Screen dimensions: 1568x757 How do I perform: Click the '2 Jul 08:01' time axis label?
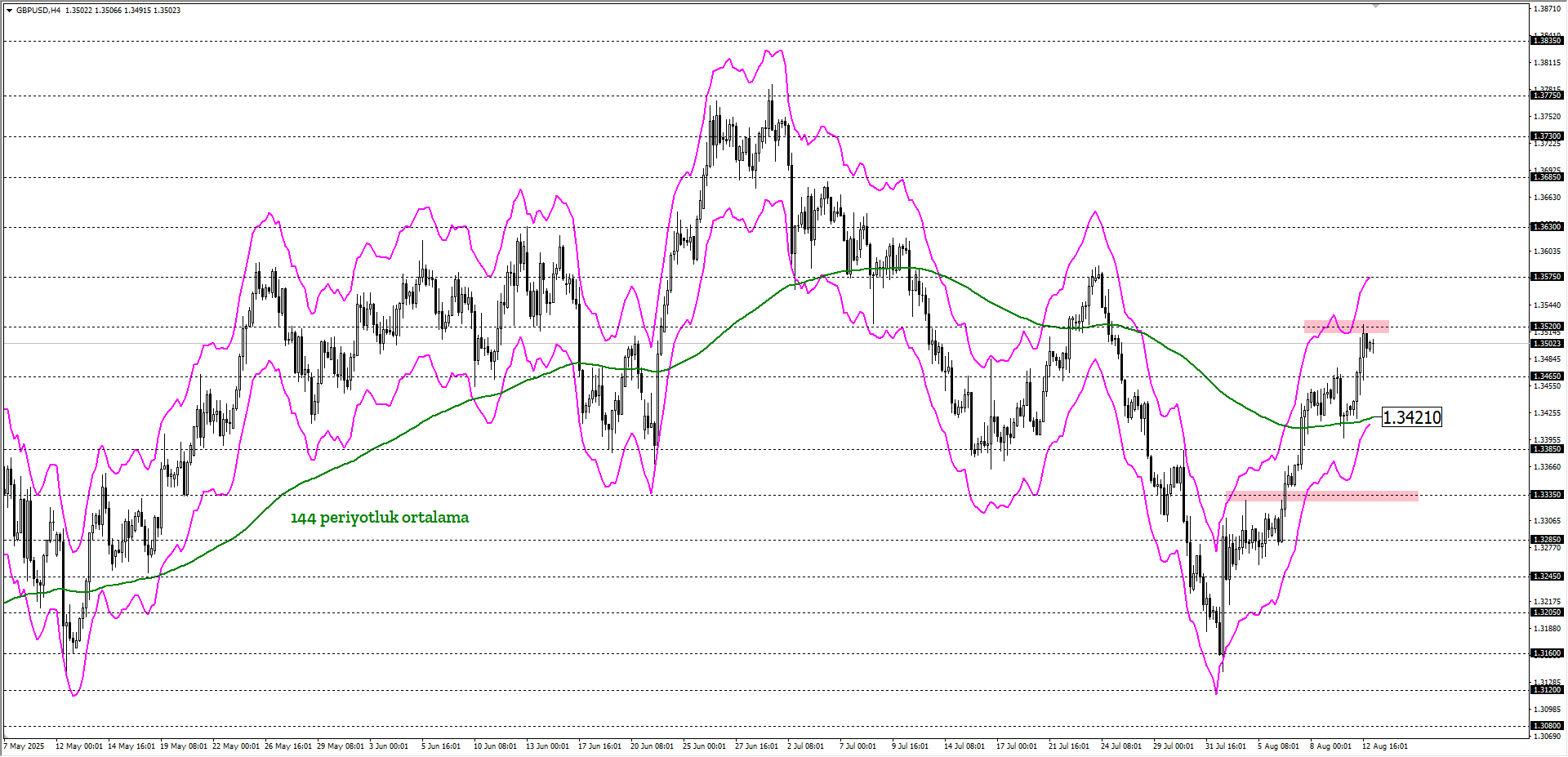[806, 746]
